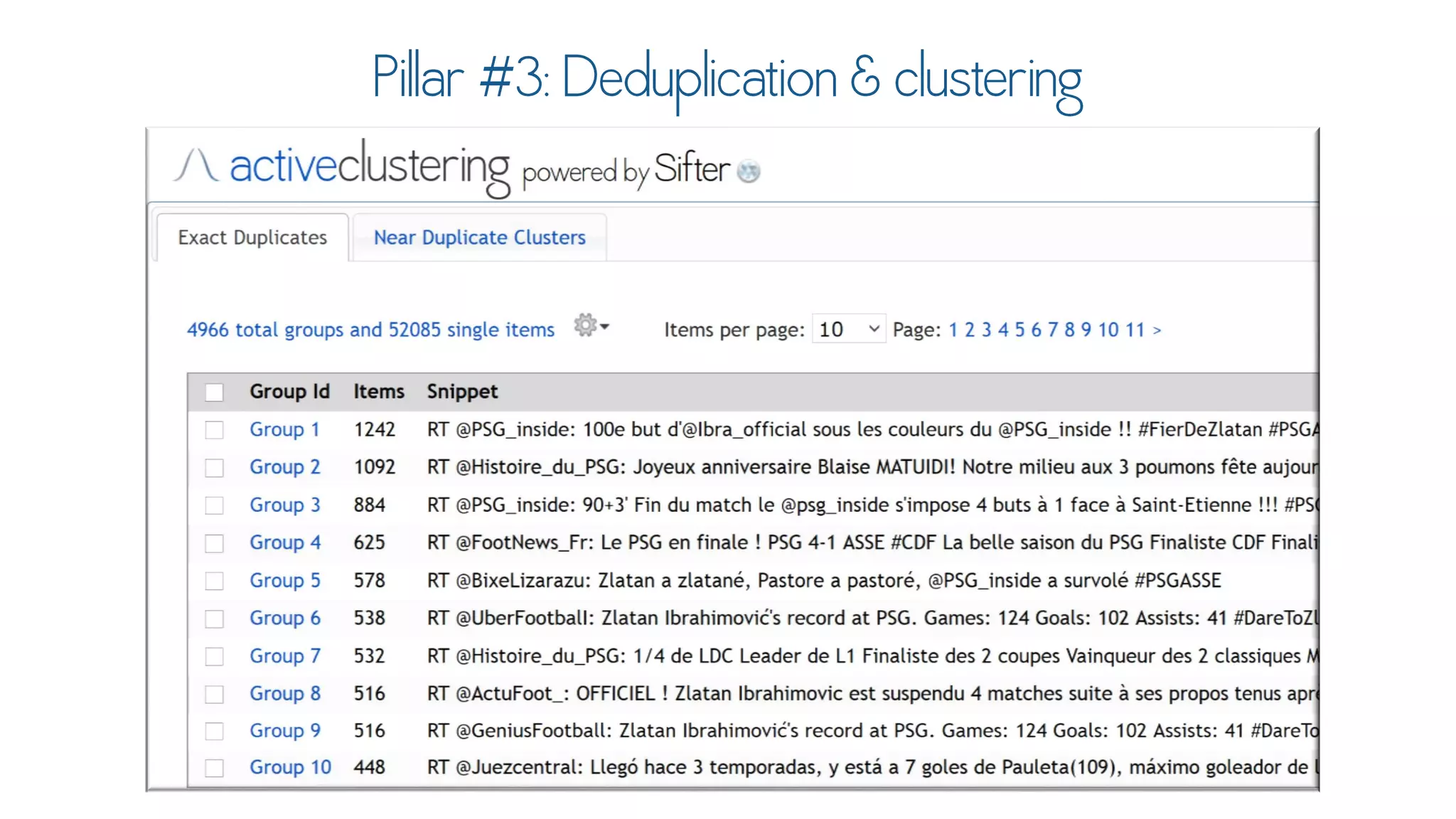Go to page 11
The width and height of the screenshot is (1456, 819).
pyautogui.click(x=1135, y=330)
